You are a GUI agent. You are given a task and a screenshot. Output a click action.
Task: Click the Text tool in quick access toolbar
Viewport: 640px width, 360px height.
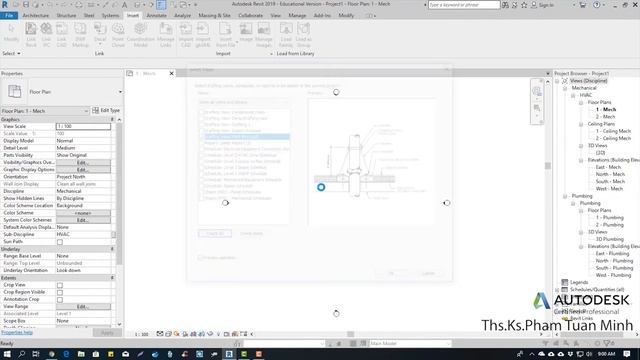click(x=125, y=5)
